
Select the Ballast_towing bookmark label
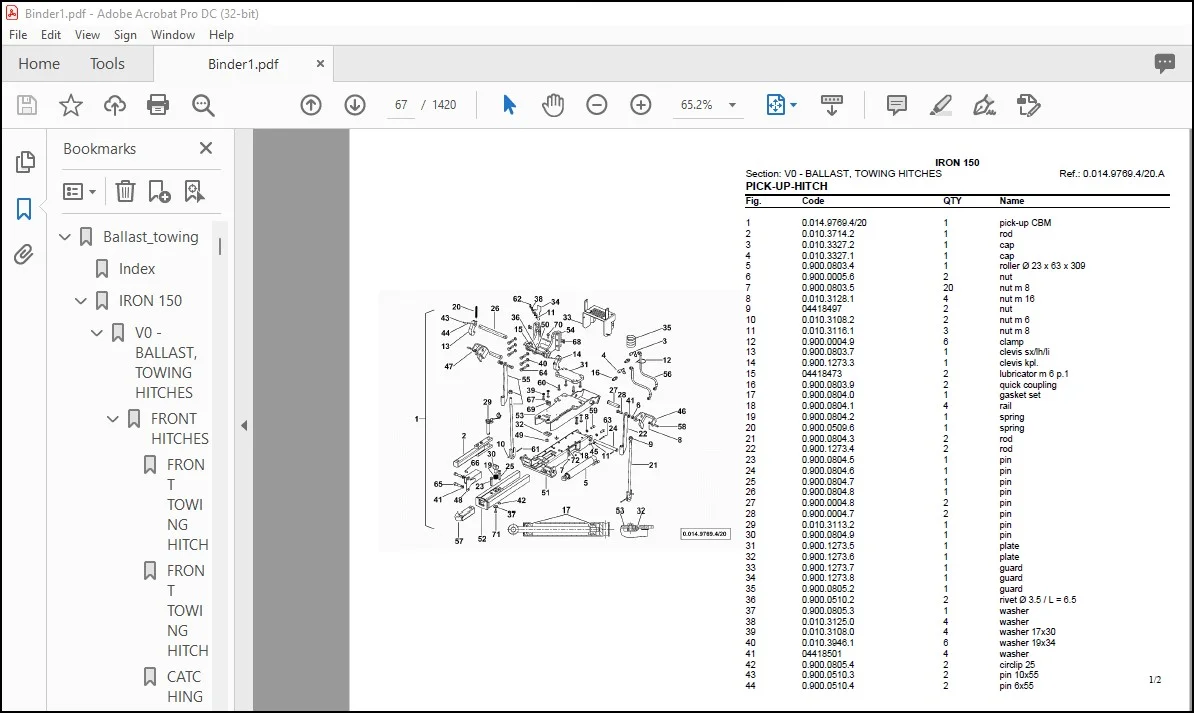(151, 237)
